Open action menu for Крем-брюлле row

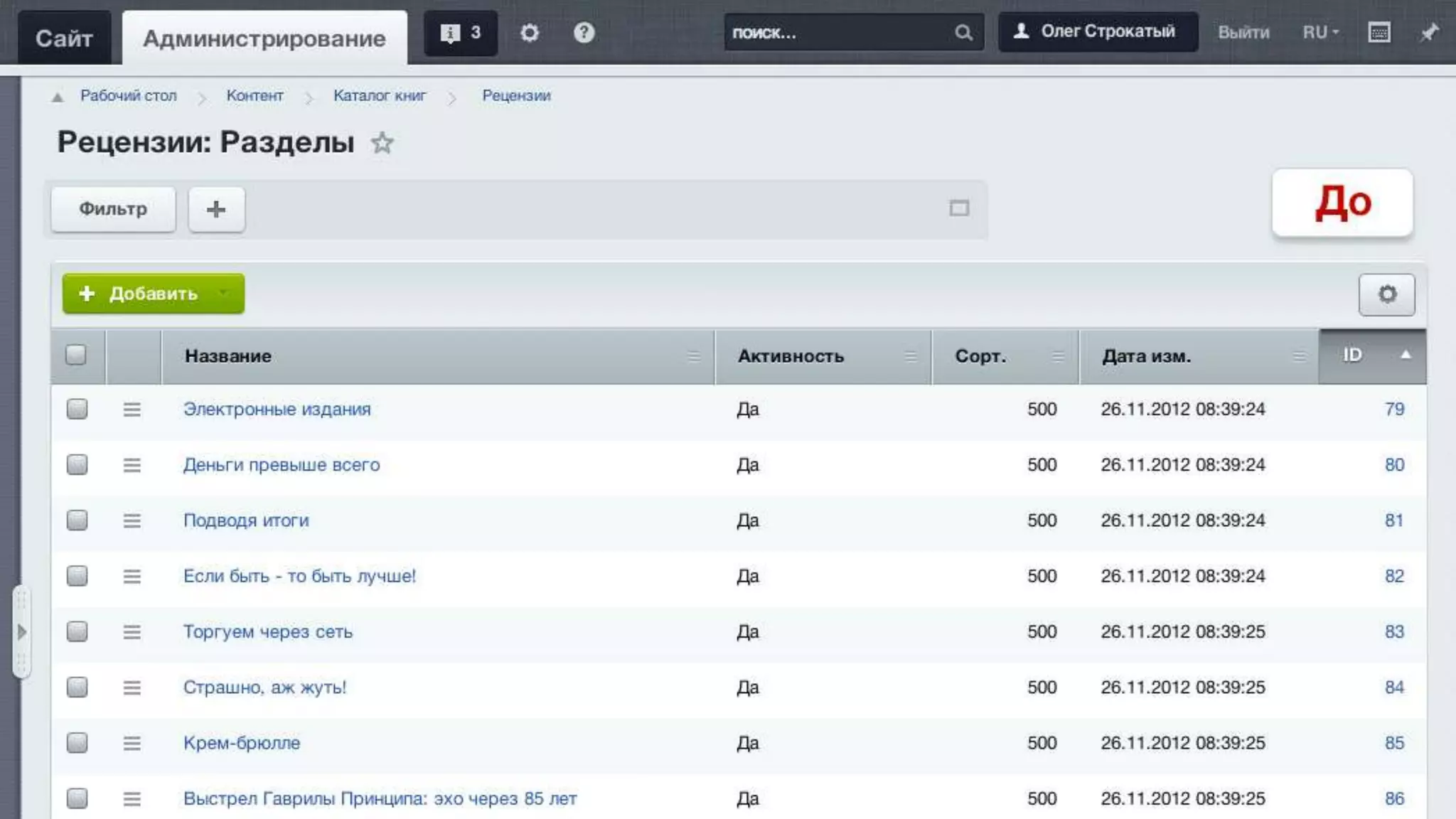[132, 744]
